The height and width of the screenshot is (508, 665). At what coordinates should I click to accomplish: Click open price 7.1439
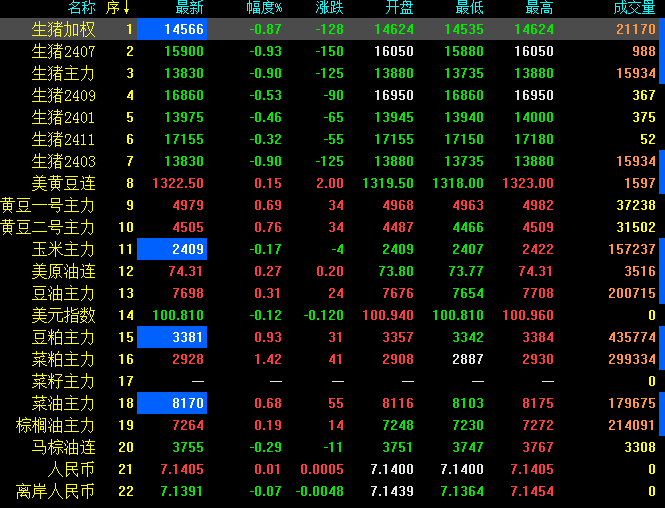click(x=392, y=491)
